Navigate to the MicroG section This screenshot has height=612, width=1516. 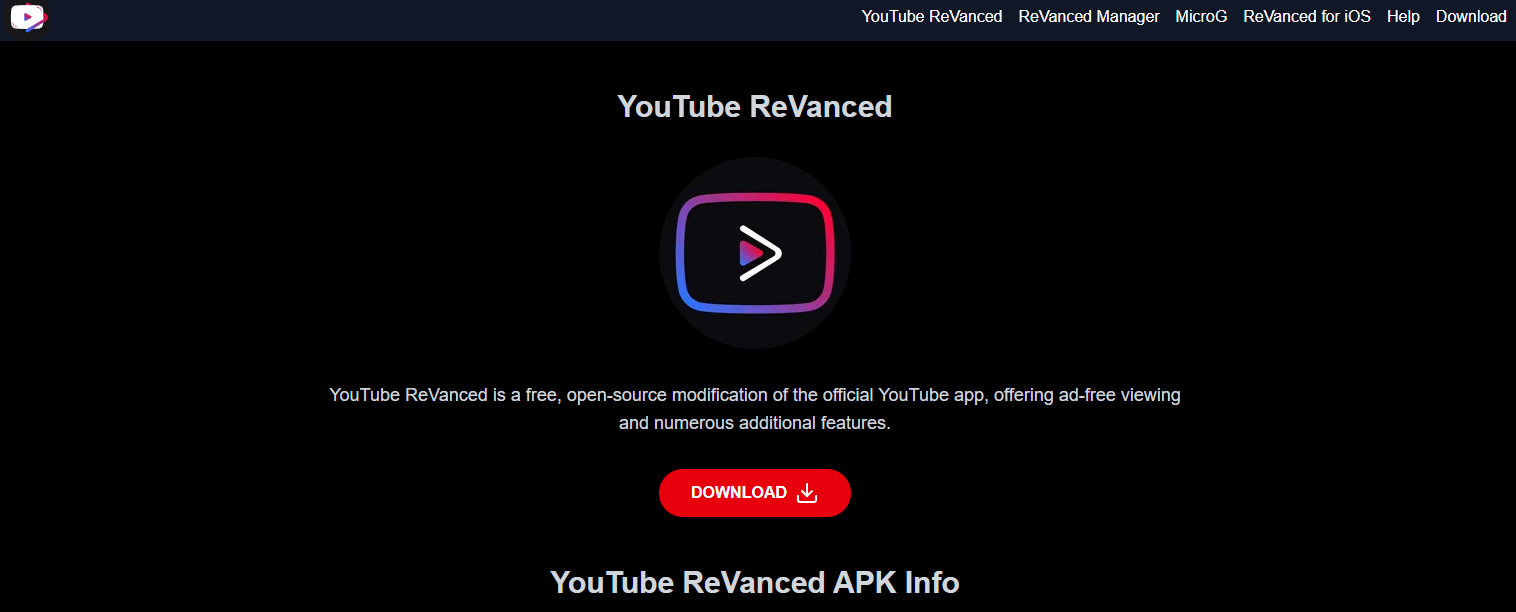coord(1201,16)
